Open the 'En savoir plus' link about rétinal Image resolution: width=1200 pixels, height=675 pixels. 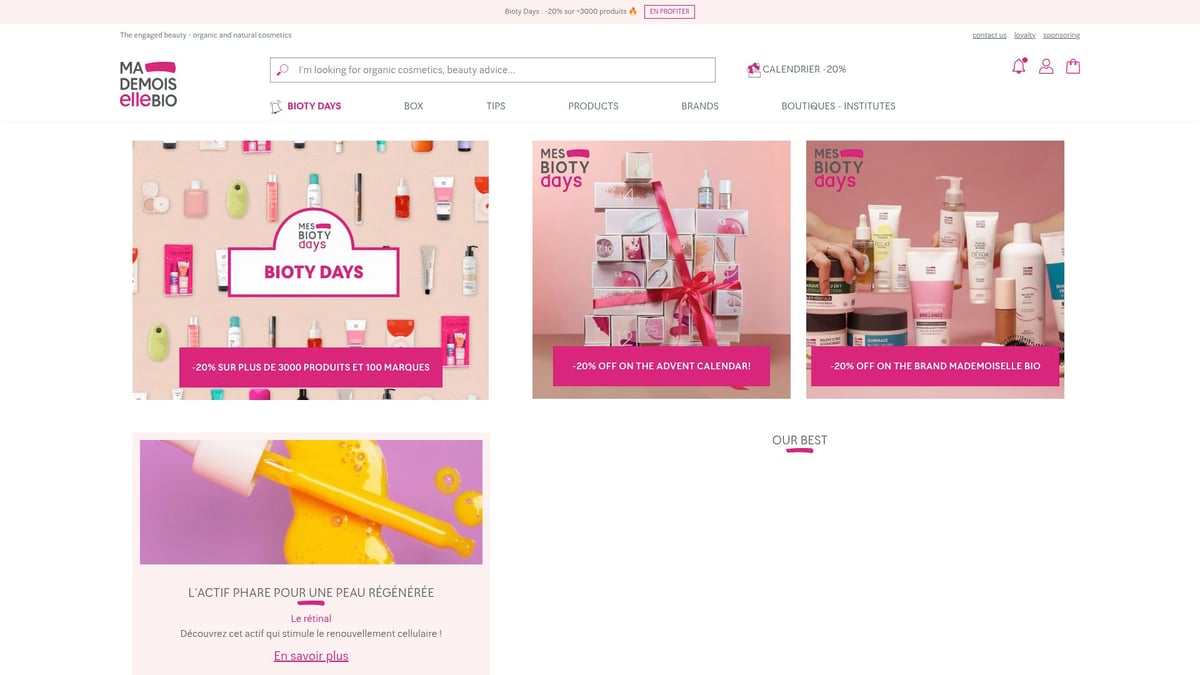click(x=310, y=655)
